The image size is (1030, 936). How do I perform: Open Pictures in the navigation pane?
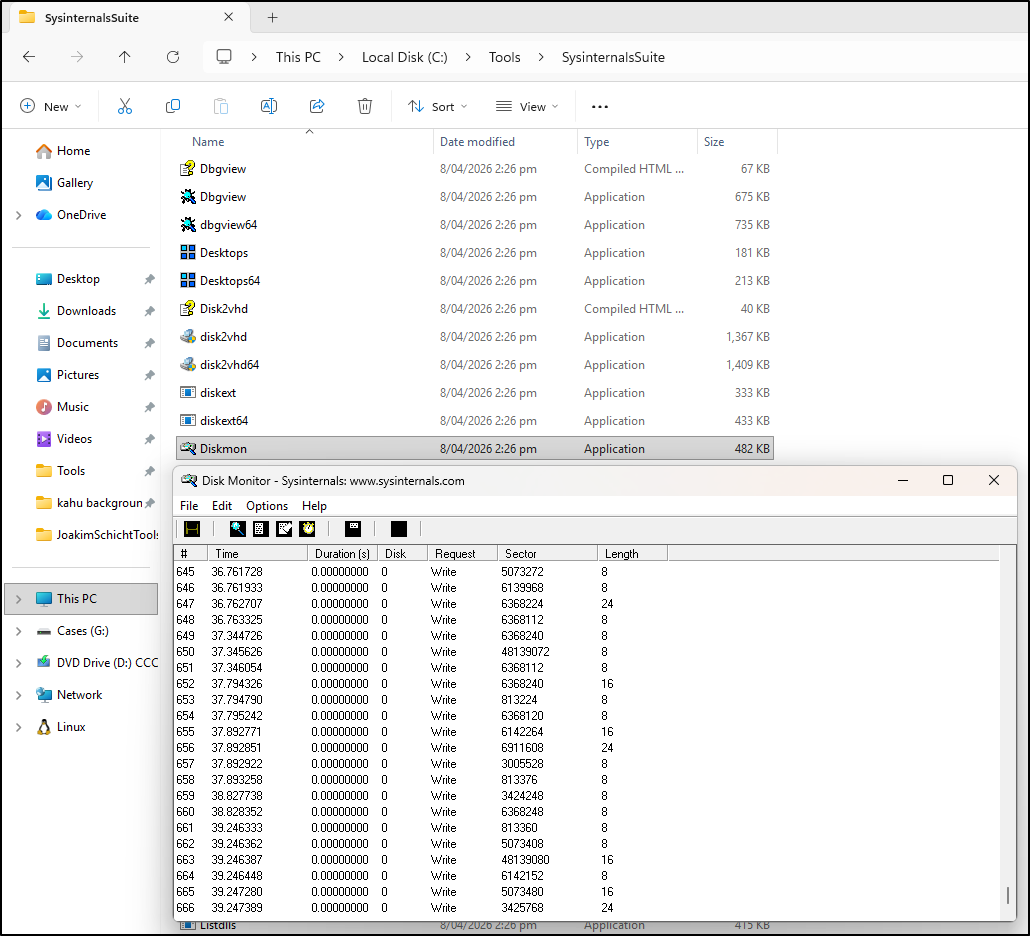(x=68, y=375)
